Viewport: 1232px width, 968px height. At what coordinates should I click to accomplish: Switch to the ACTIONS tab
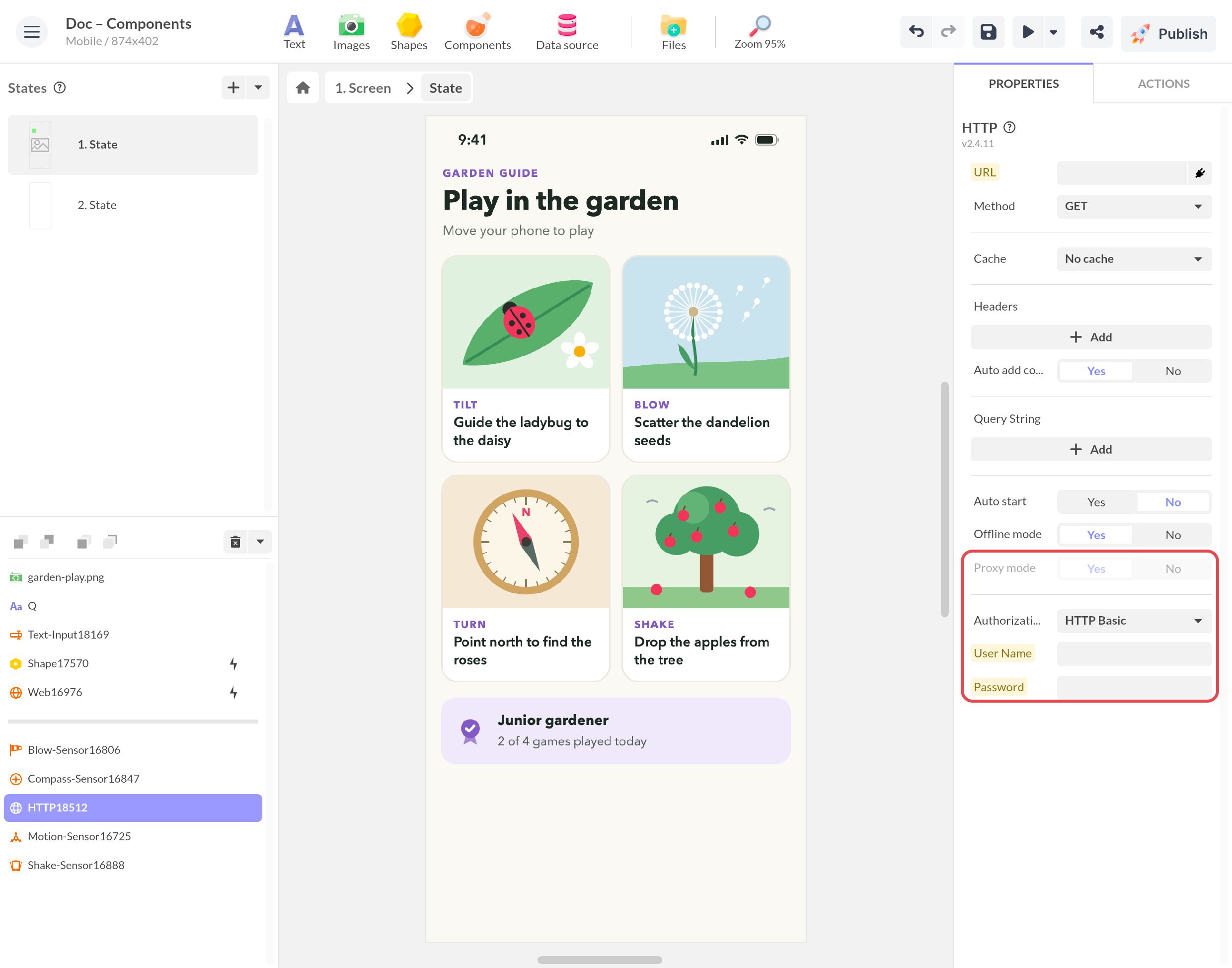coord(1163,84)
